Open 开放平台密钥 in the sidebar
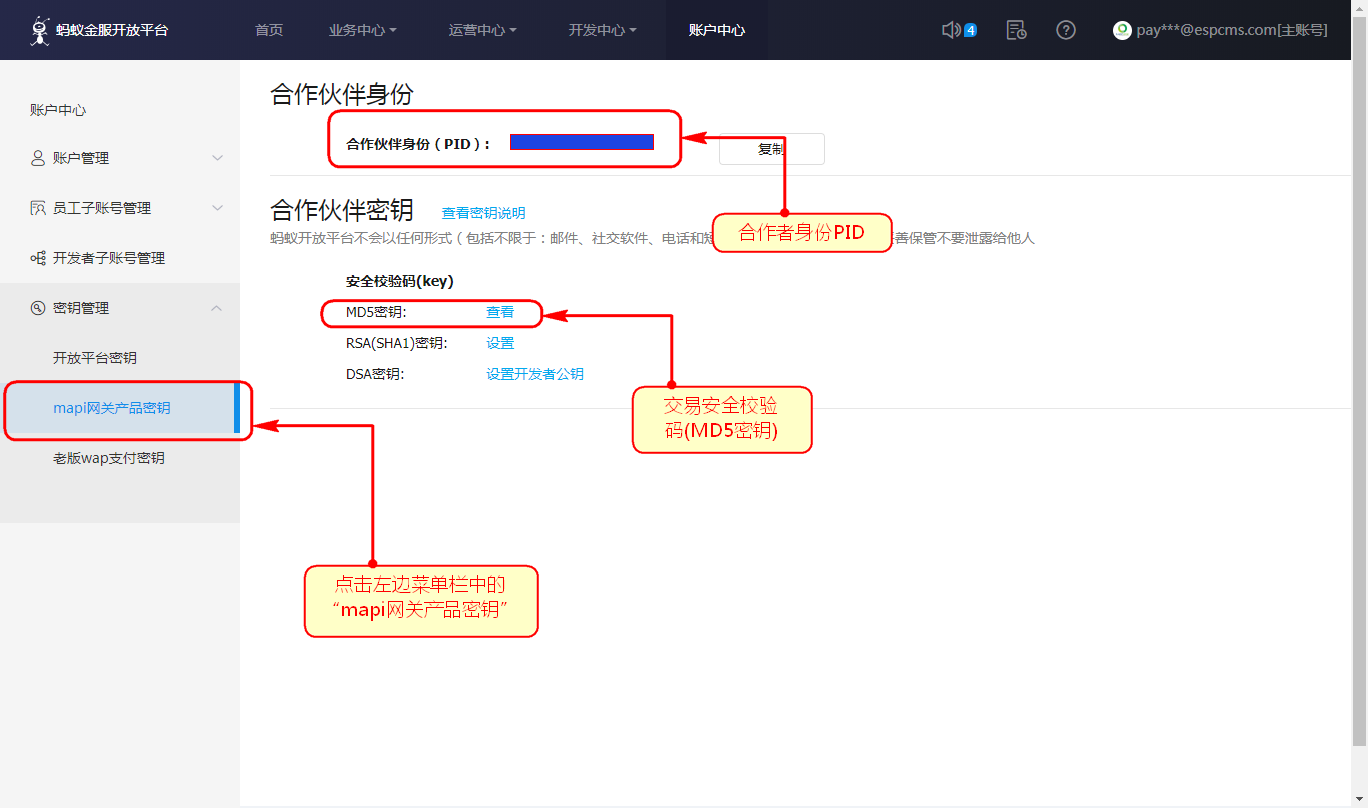 [x=95, y=358]
